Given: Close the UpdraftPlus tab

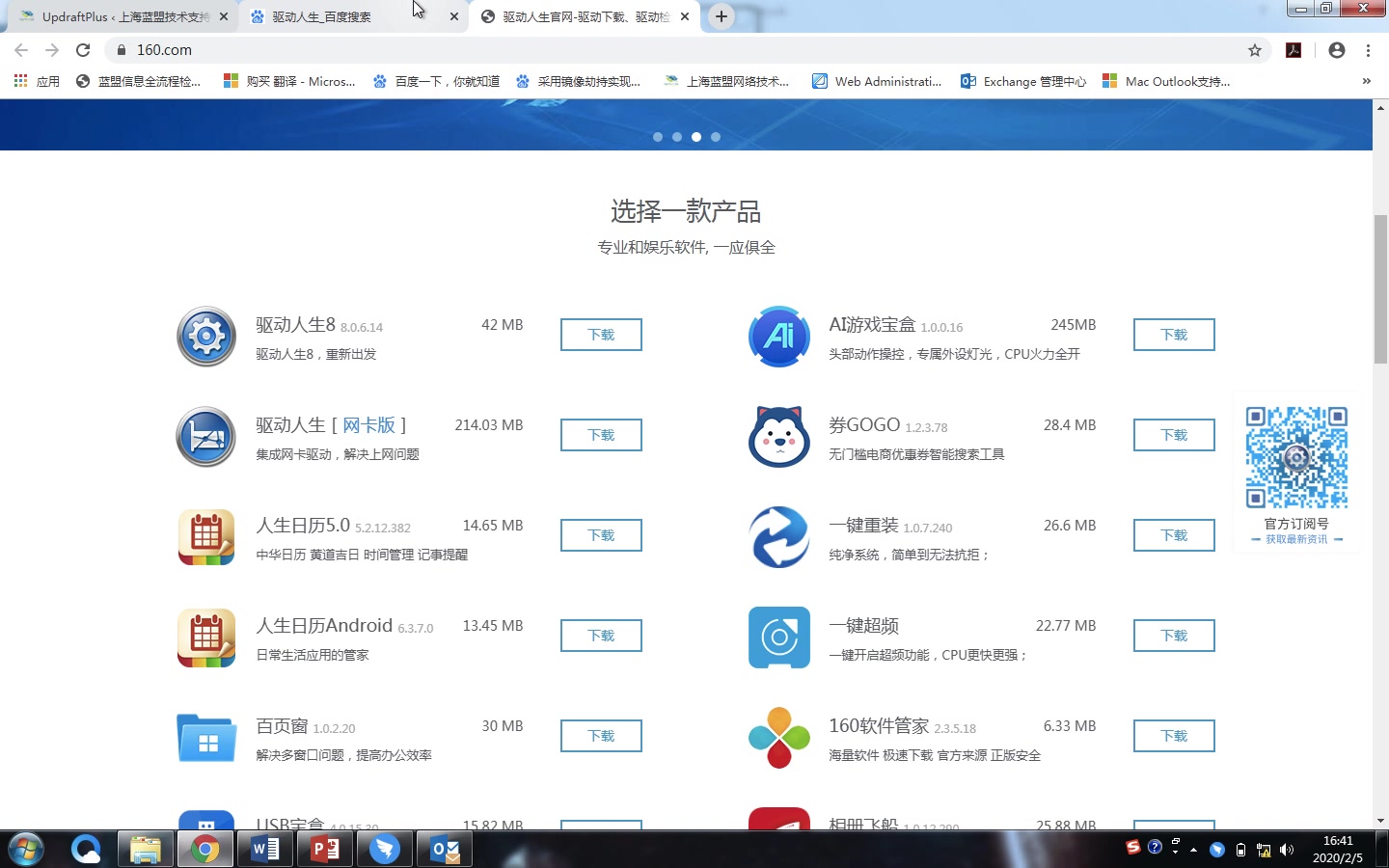Looking at the screenshot, I should 223,16.
